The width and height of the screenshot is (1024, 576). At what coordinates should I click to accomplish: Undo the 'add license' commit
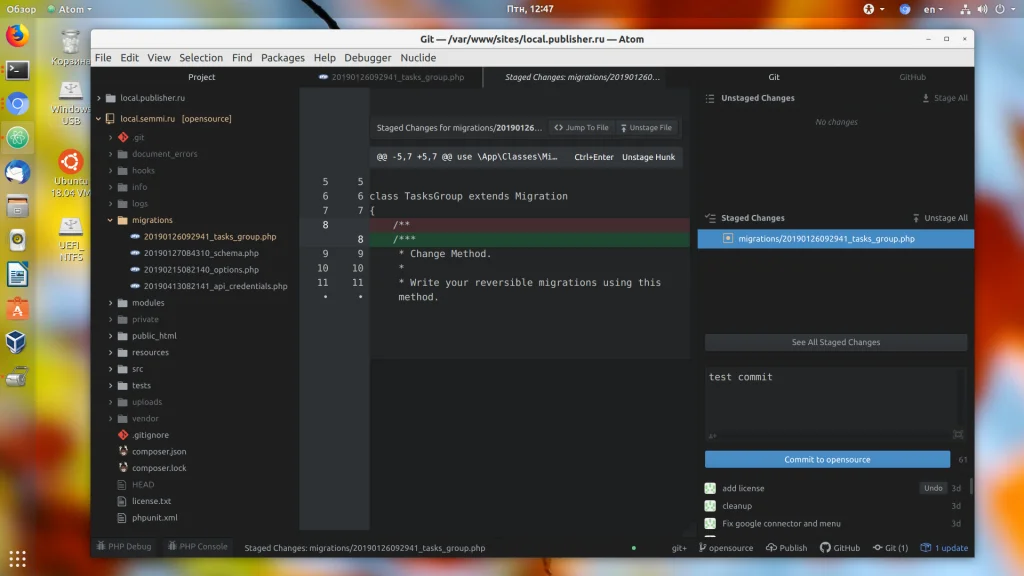pyautogui.click(x=933, y=488)
